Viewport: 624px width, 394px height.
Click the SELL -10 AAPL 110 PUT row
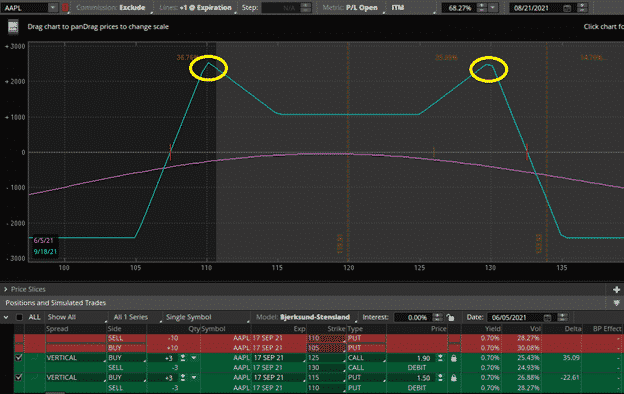point(318,338)
